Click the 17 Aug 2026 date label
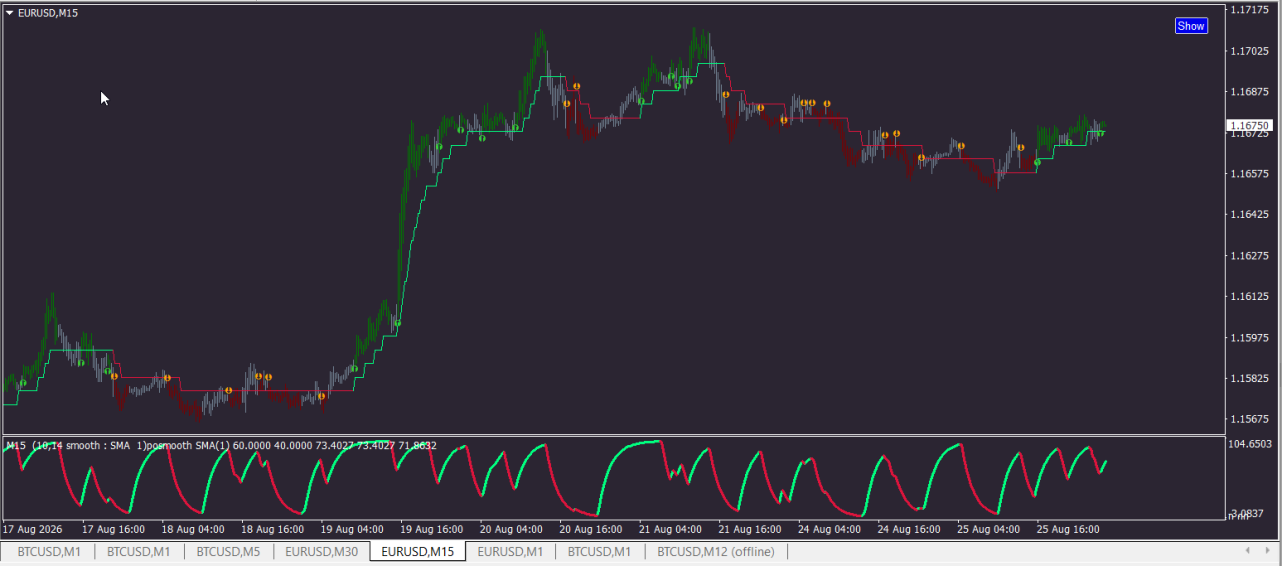1282x566 pixels. click(33, 529)
